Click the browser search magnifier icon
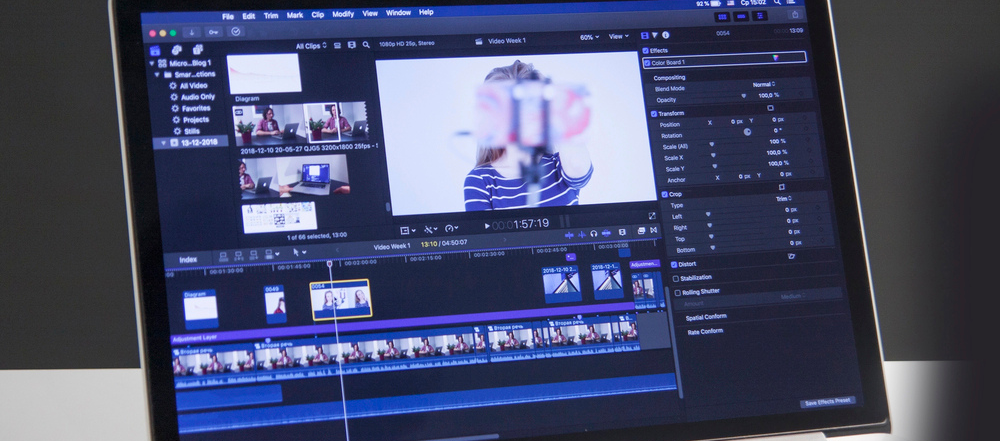The image size is (1000, 441). click(366, 45)
